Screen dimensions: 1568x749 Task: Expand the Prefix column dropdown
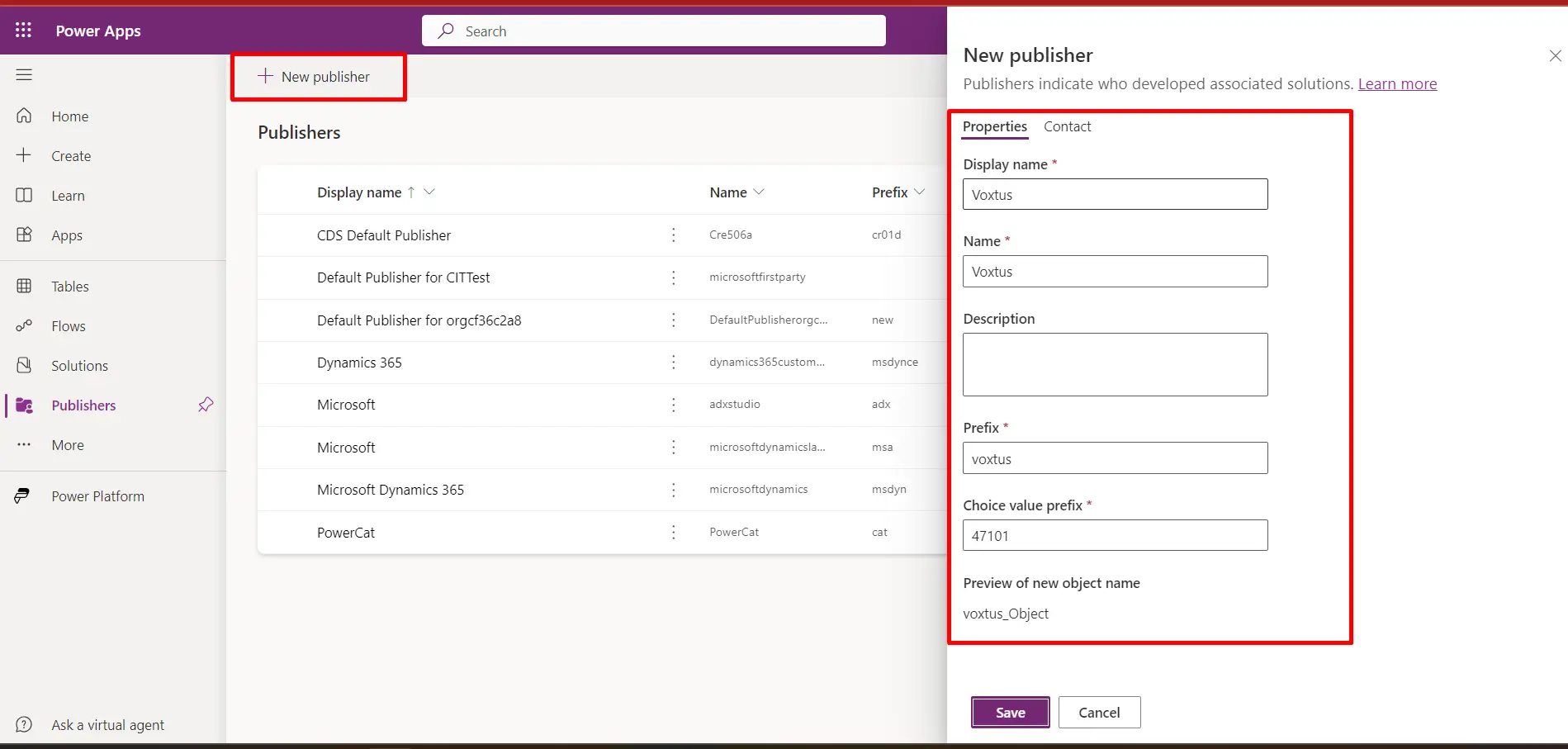coord(919,192)
